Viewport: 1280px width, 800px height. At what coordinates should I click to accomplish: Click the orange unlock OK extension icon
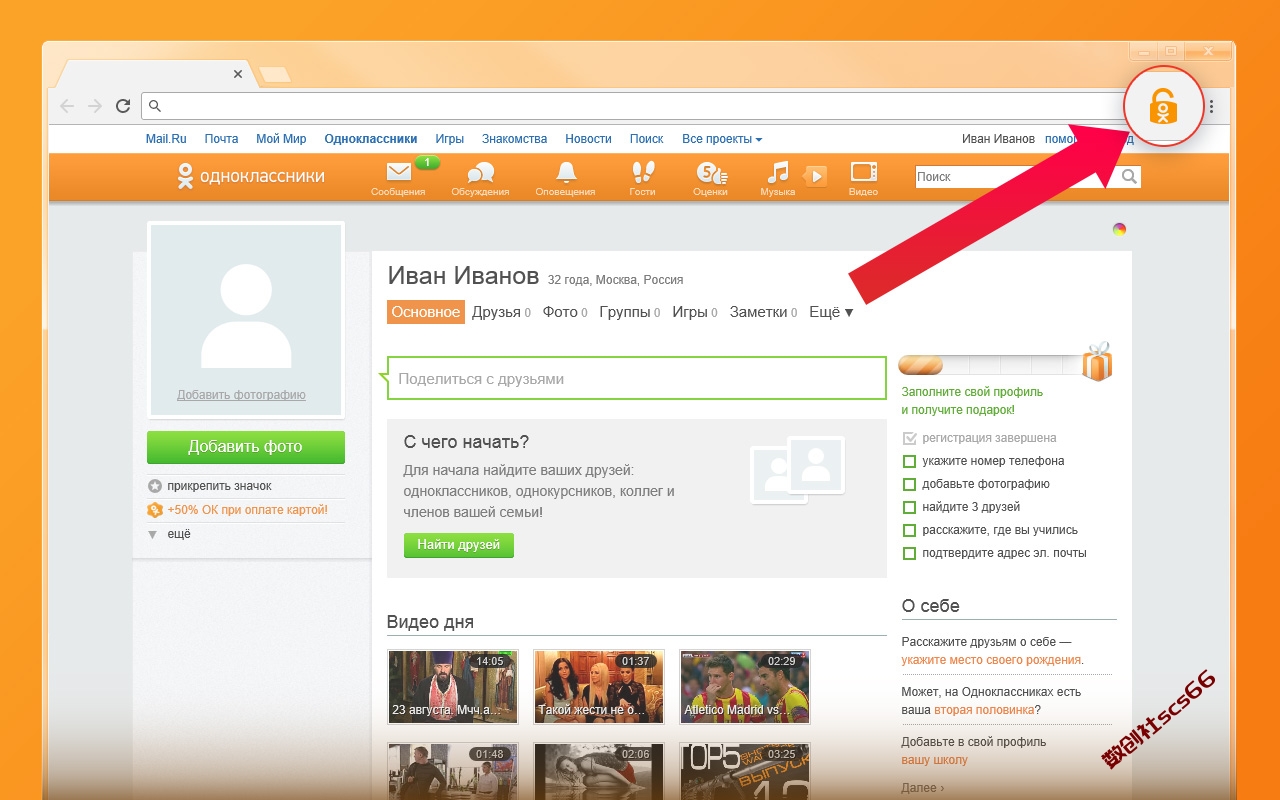[1162, 106]
